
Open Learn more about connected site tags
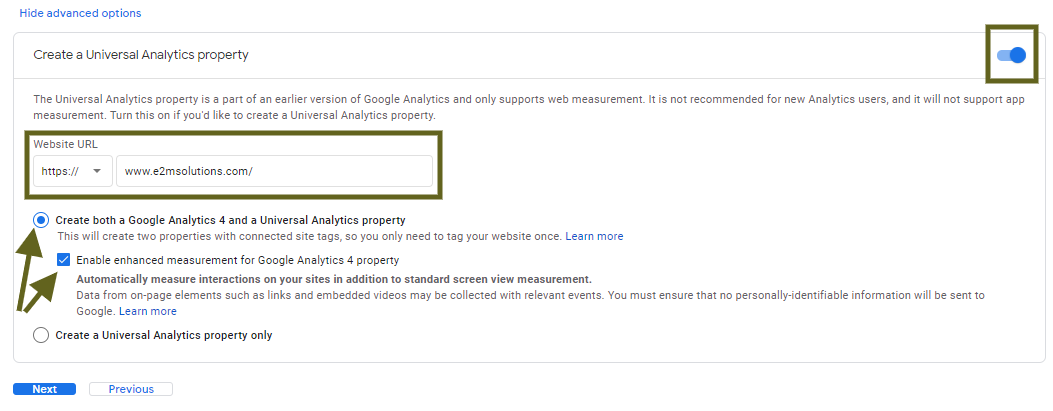(594, 237)
